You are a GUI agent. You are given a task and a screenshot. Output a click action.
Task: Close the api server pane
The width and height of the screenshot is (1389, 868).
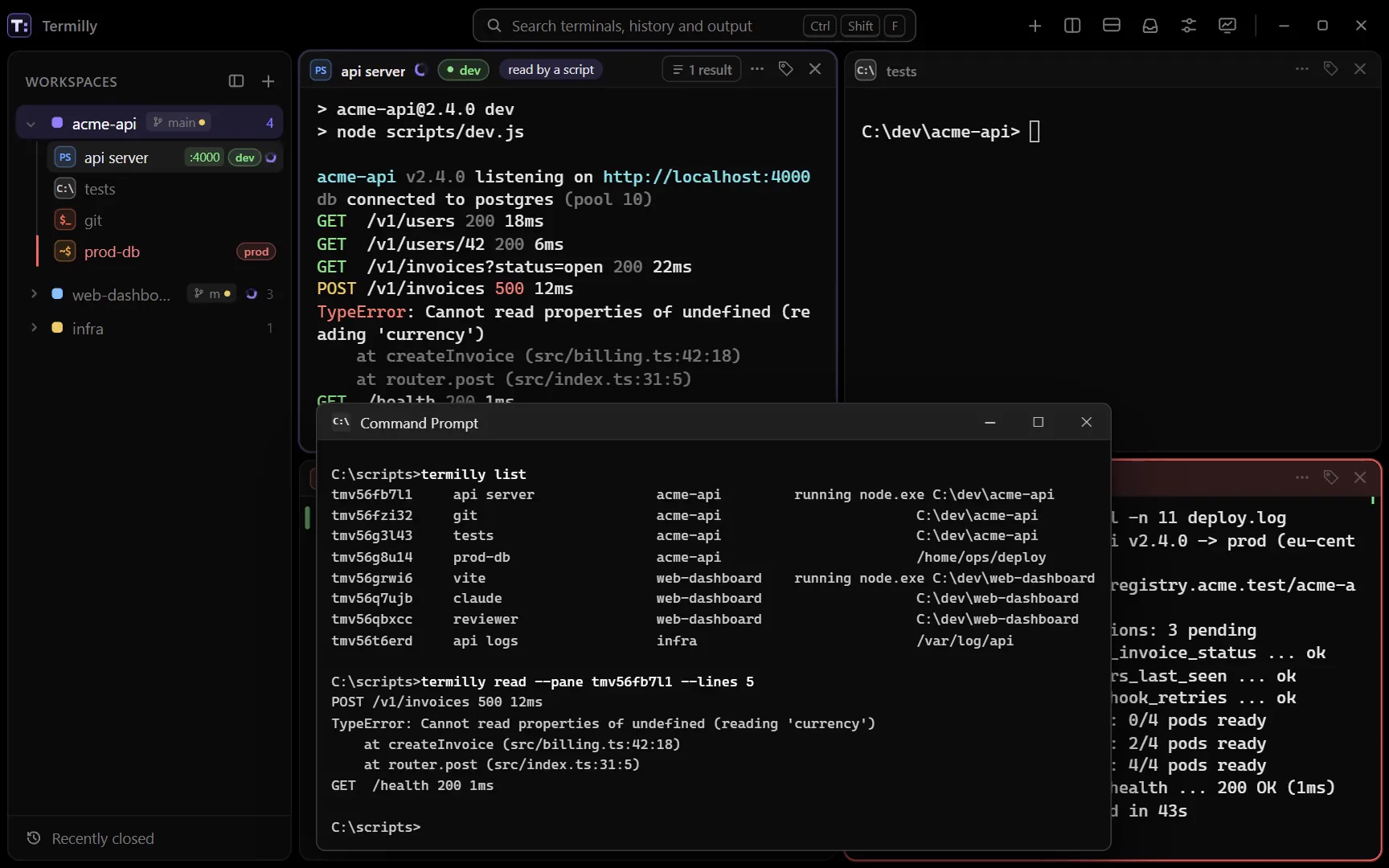tap(815, 69)
